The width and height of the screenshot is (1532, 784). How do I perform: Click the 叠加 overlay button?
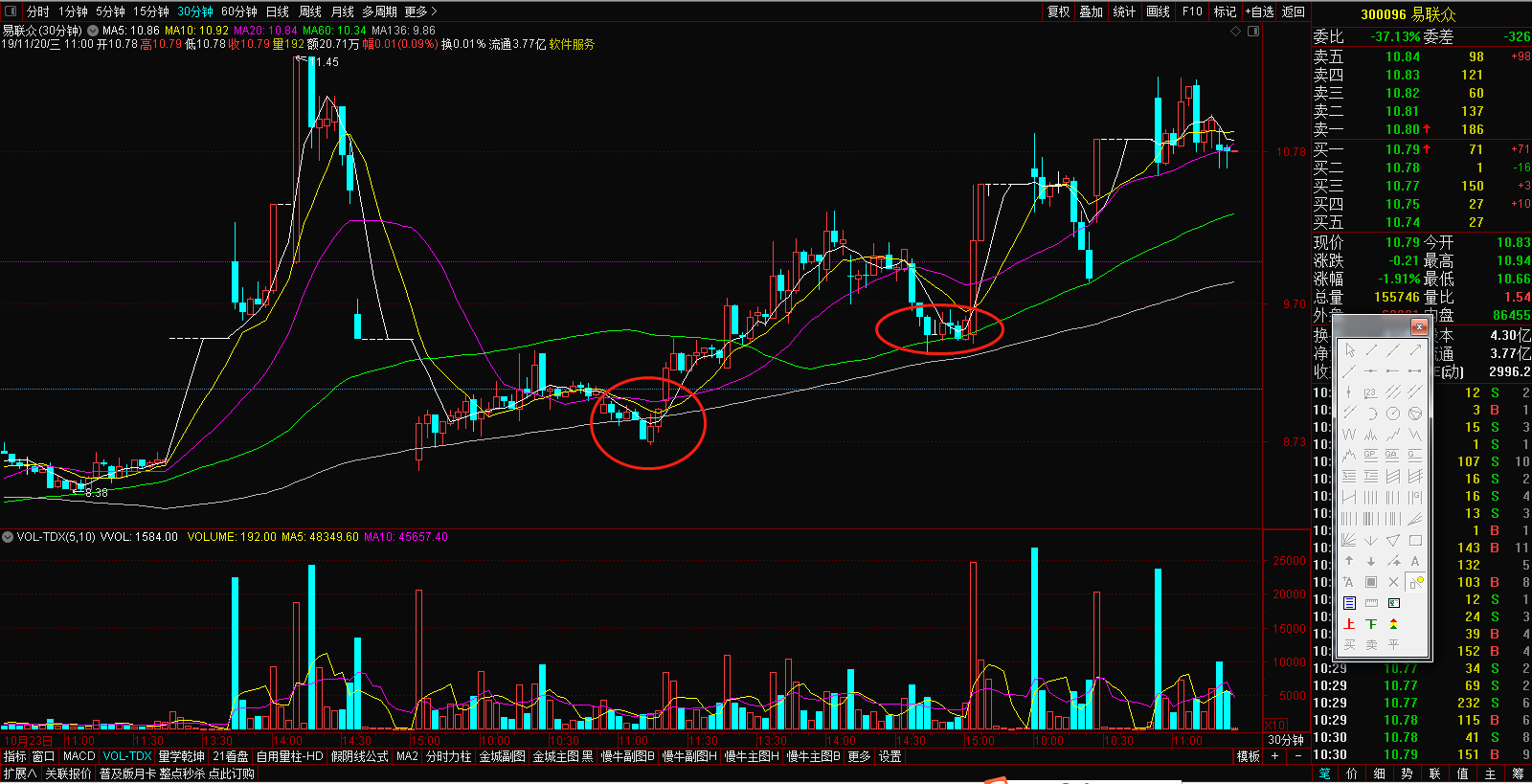coord(1092,11)
